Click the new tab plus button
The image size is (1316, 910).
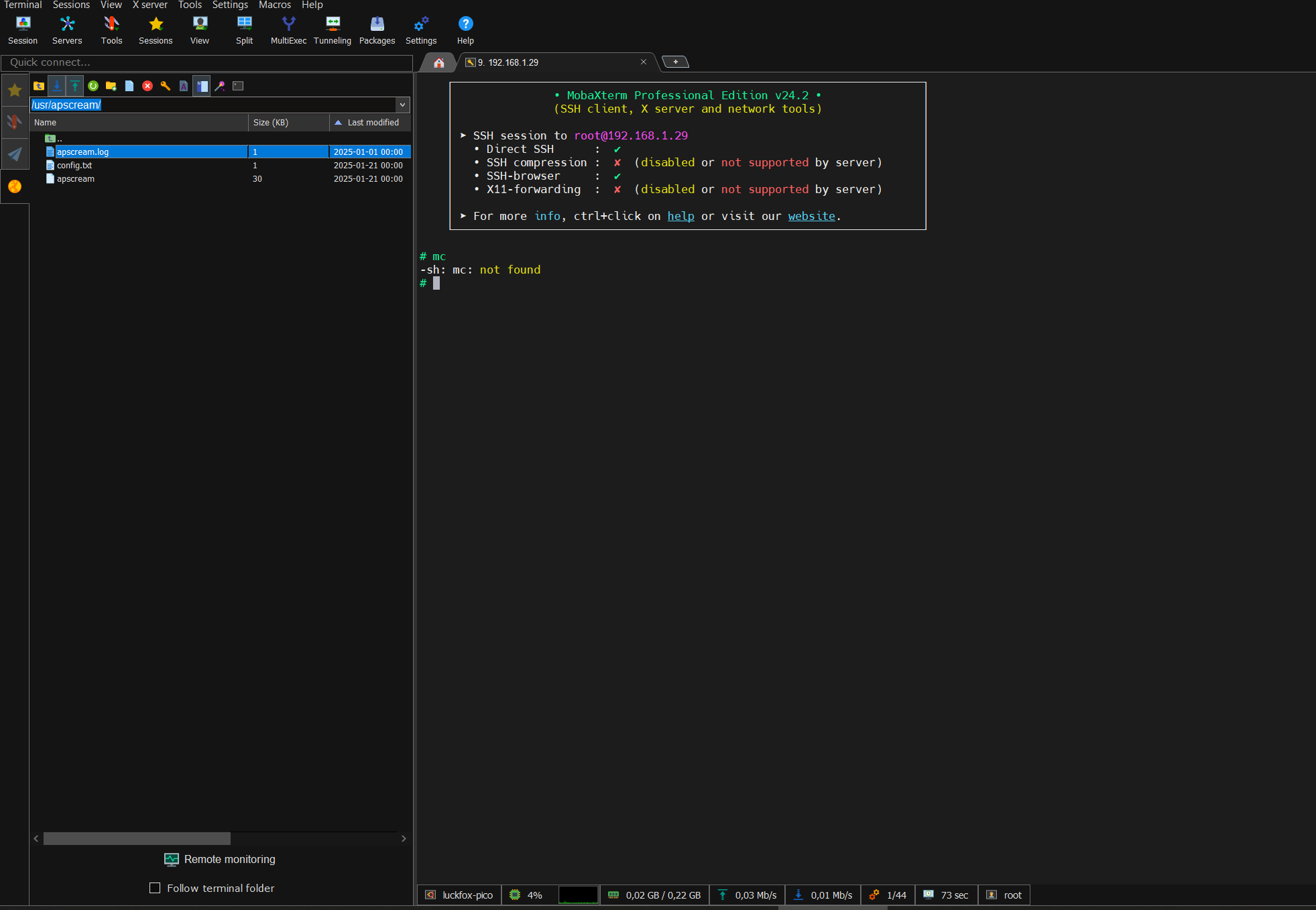(x=675, y=62)
